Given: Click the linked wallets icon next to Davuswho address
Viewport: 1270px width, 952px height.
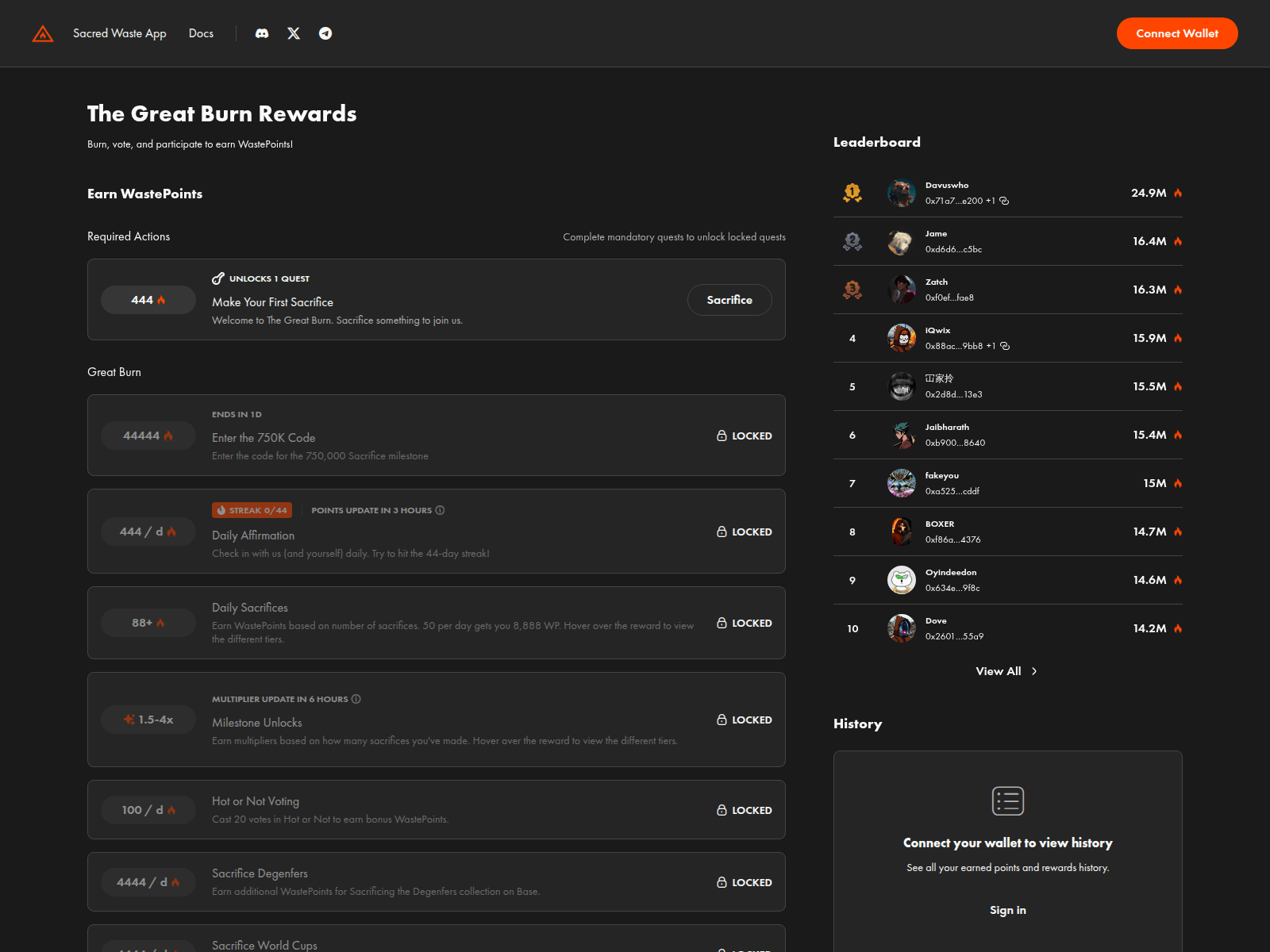Looking at the screenshot, I should pos(1004,201).
